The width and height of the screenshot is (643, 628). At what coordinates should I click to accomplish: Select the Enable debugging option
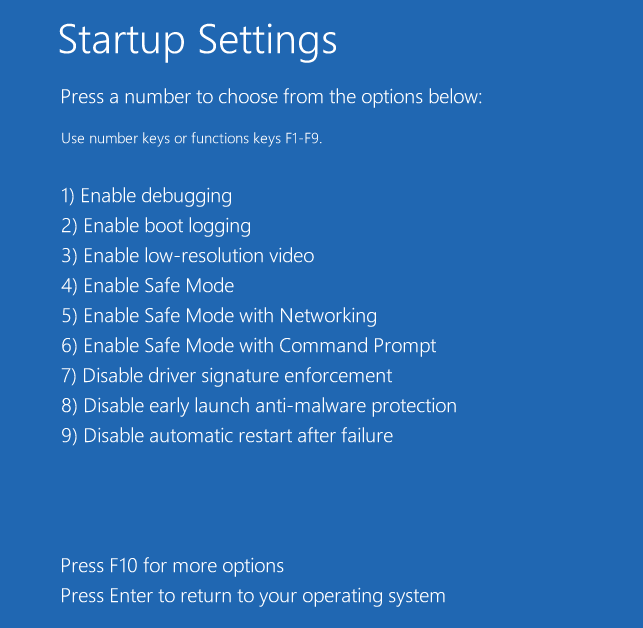click(x=146, y=196)
